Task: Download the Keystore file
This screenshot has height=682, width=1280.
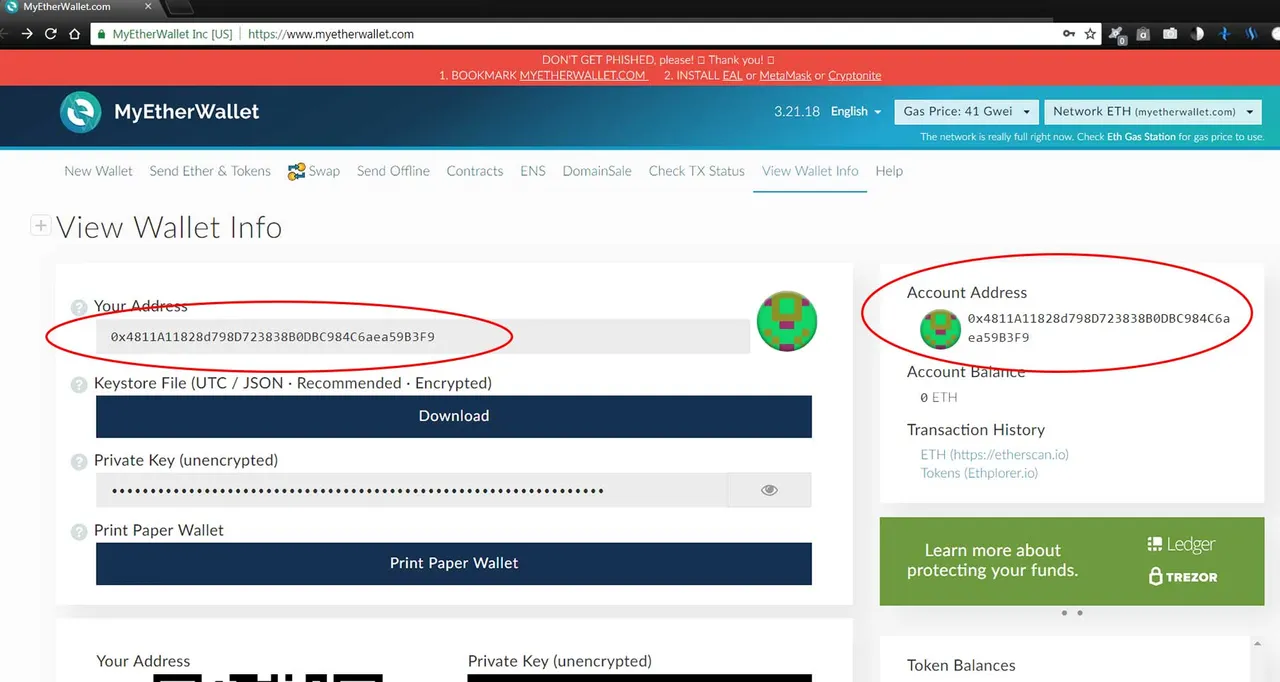Action: (x=454, y=416)
